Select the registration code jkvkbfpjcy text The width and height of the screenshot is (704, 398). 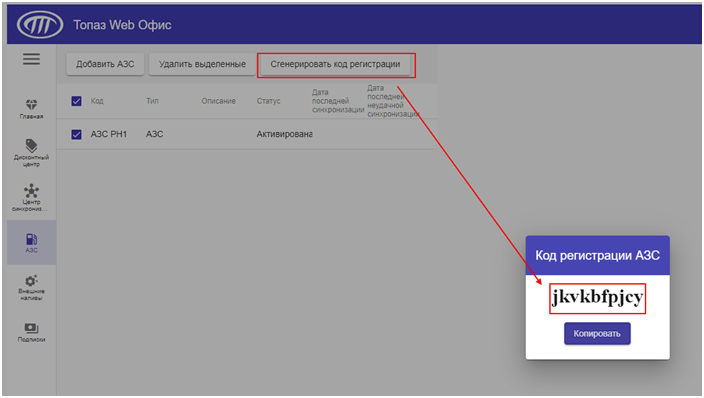tap(598, 298)
